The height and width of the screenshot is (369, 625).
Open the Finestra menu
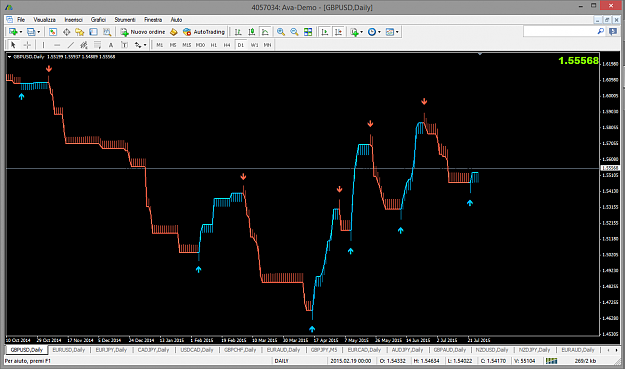coord(153,20)
